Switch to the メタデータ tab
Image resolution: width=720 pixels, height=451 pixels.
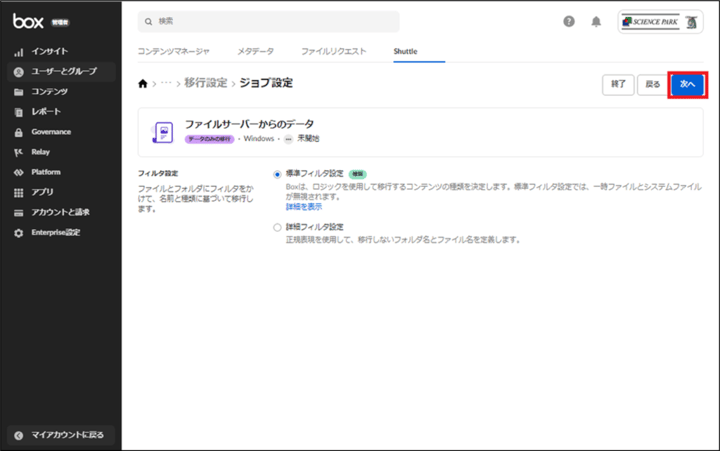(x=256, y=50)
